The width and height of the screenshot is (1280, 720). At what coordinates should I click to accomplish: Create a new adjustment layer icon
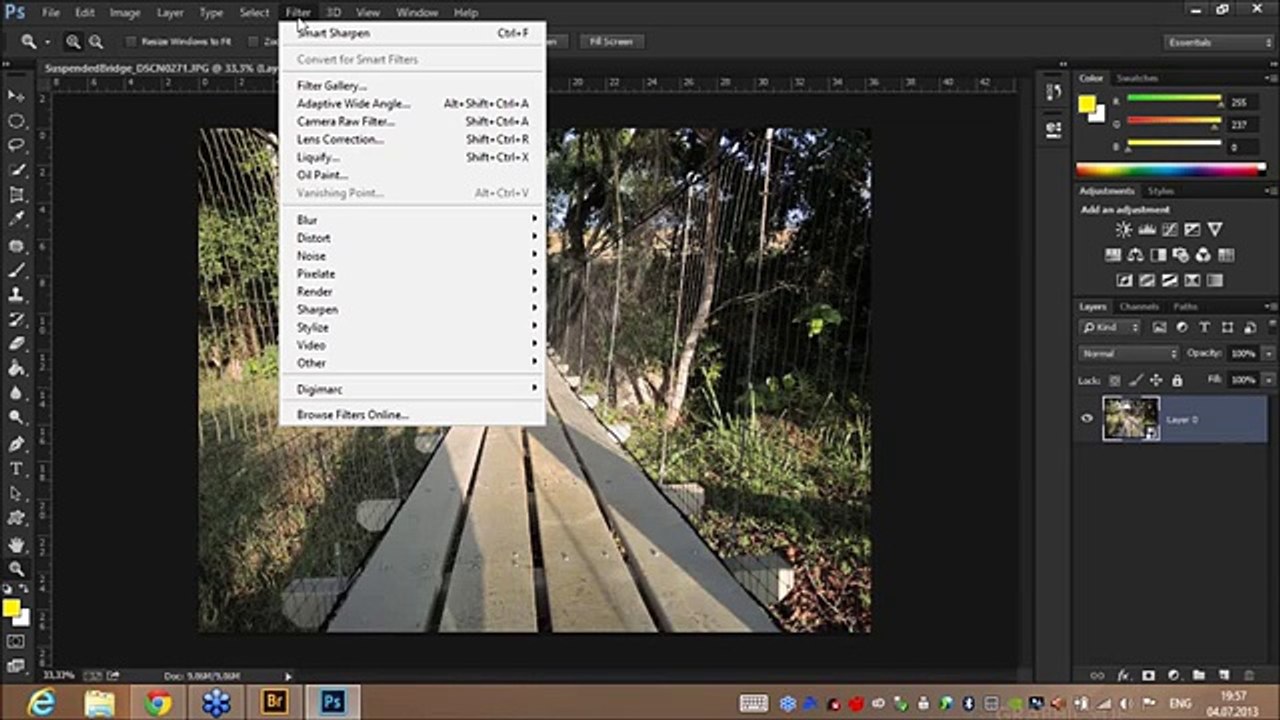point(1173,676)
